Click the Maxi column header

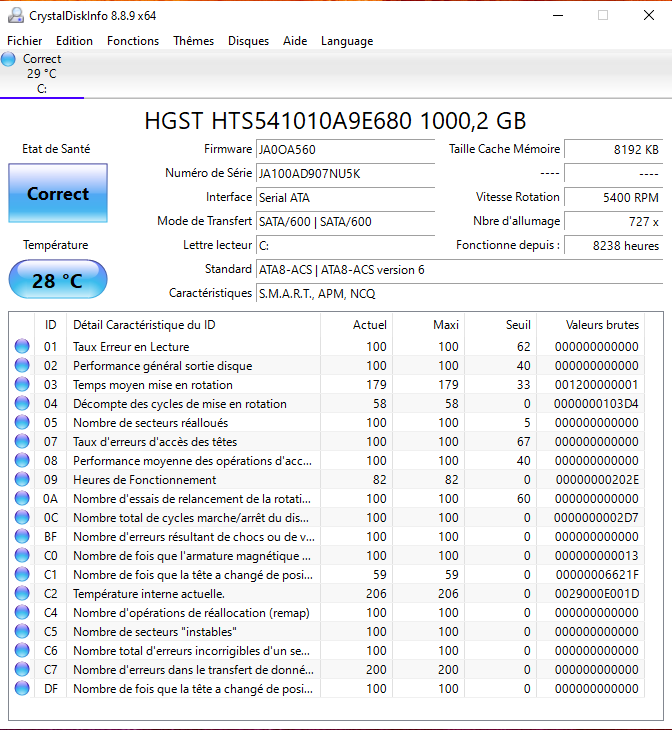(429, 325)
